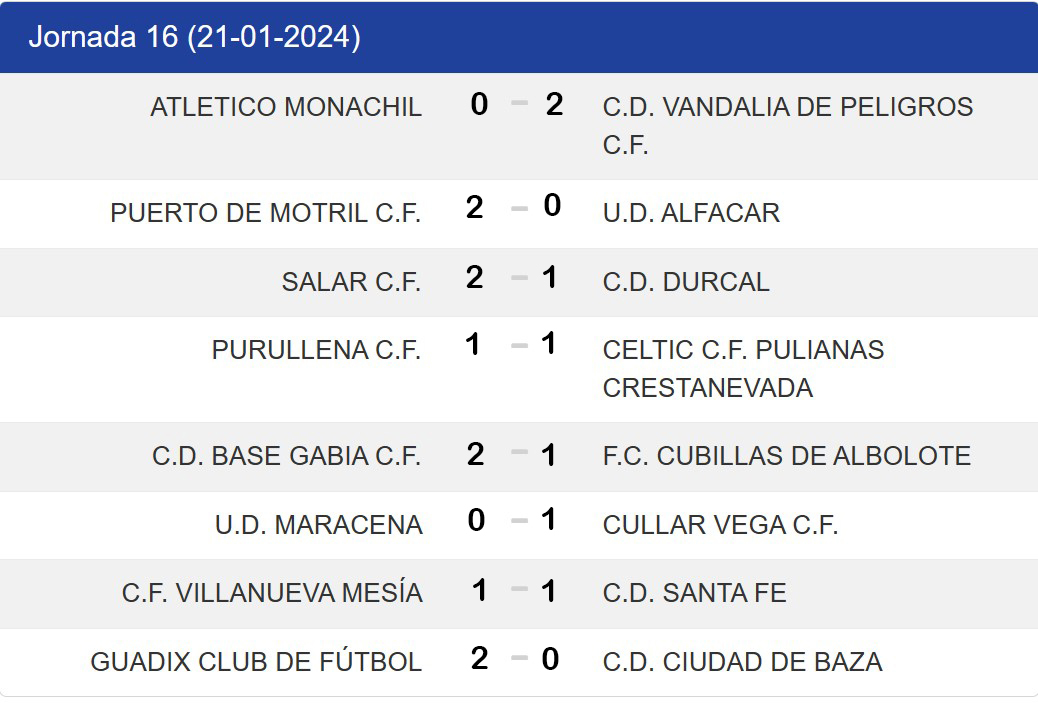Screen dimensions: 1038x703
Task: Click the U.D. MARACENA team name
Action: pyautogui.click(x=318, y=525)
